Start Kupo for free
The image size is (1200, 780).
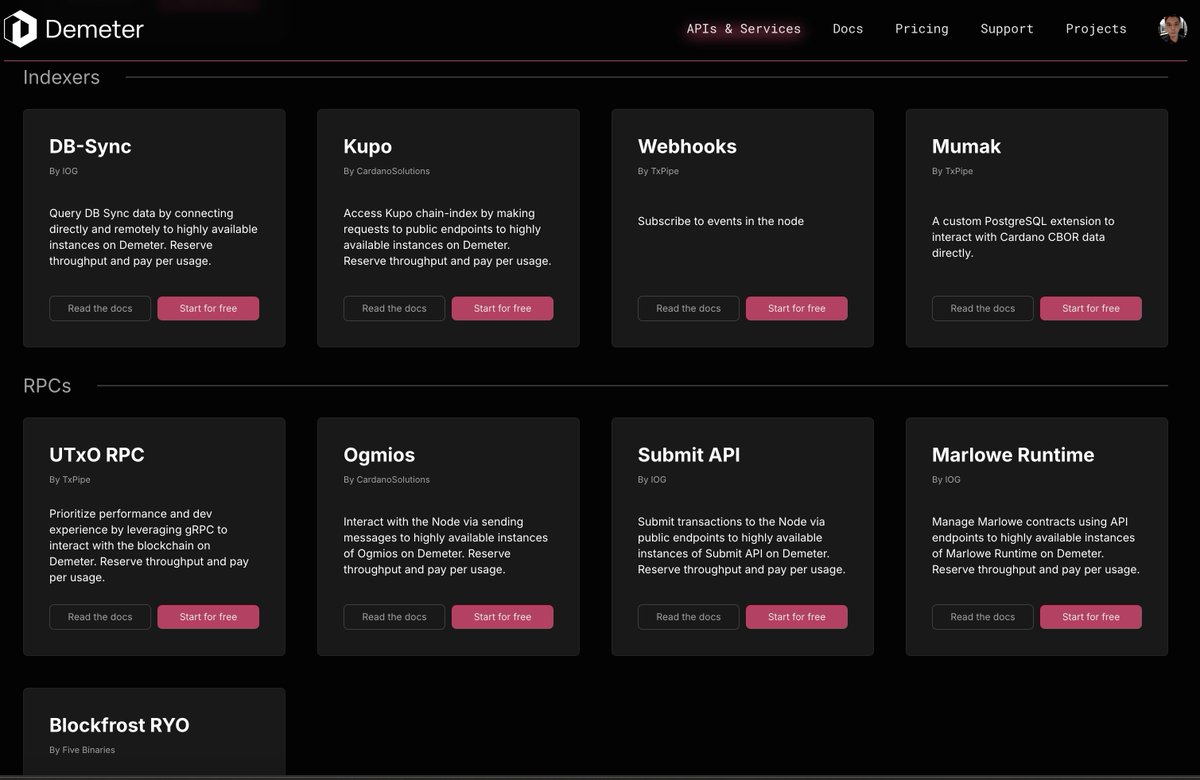tap(502, 308)
